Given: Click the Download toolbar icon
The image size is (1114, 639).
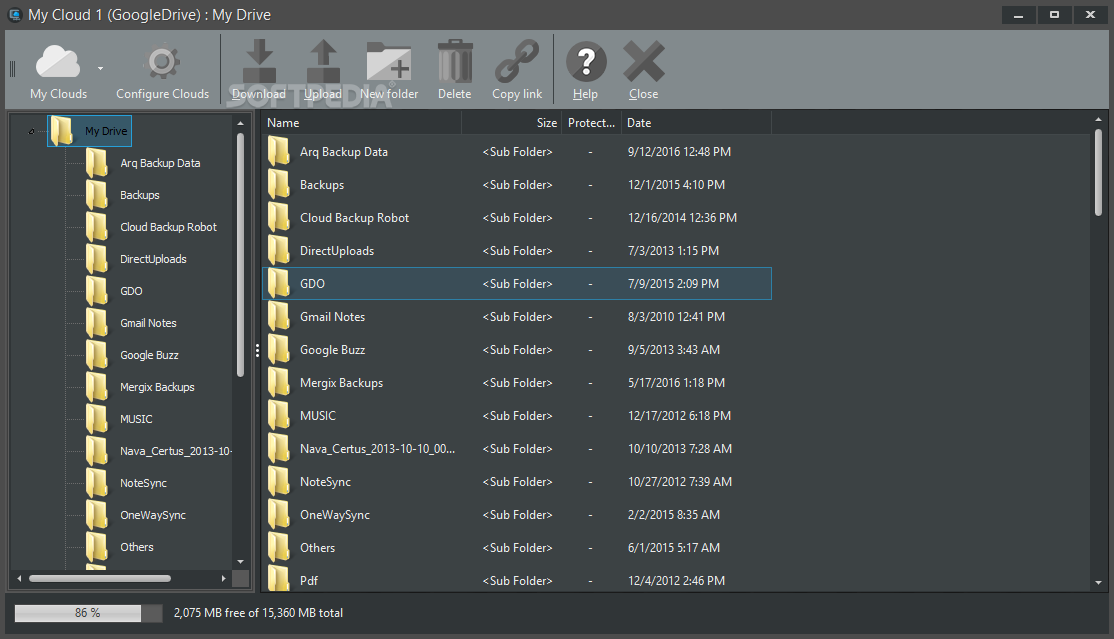Looking at the screenshot, I should [259, 61].
